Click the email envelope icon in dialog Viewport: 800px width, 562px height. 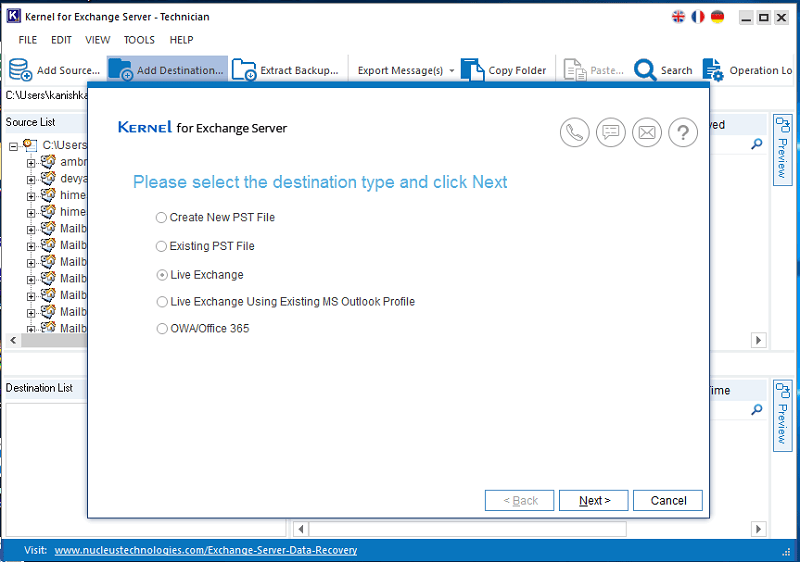(647, 133)
